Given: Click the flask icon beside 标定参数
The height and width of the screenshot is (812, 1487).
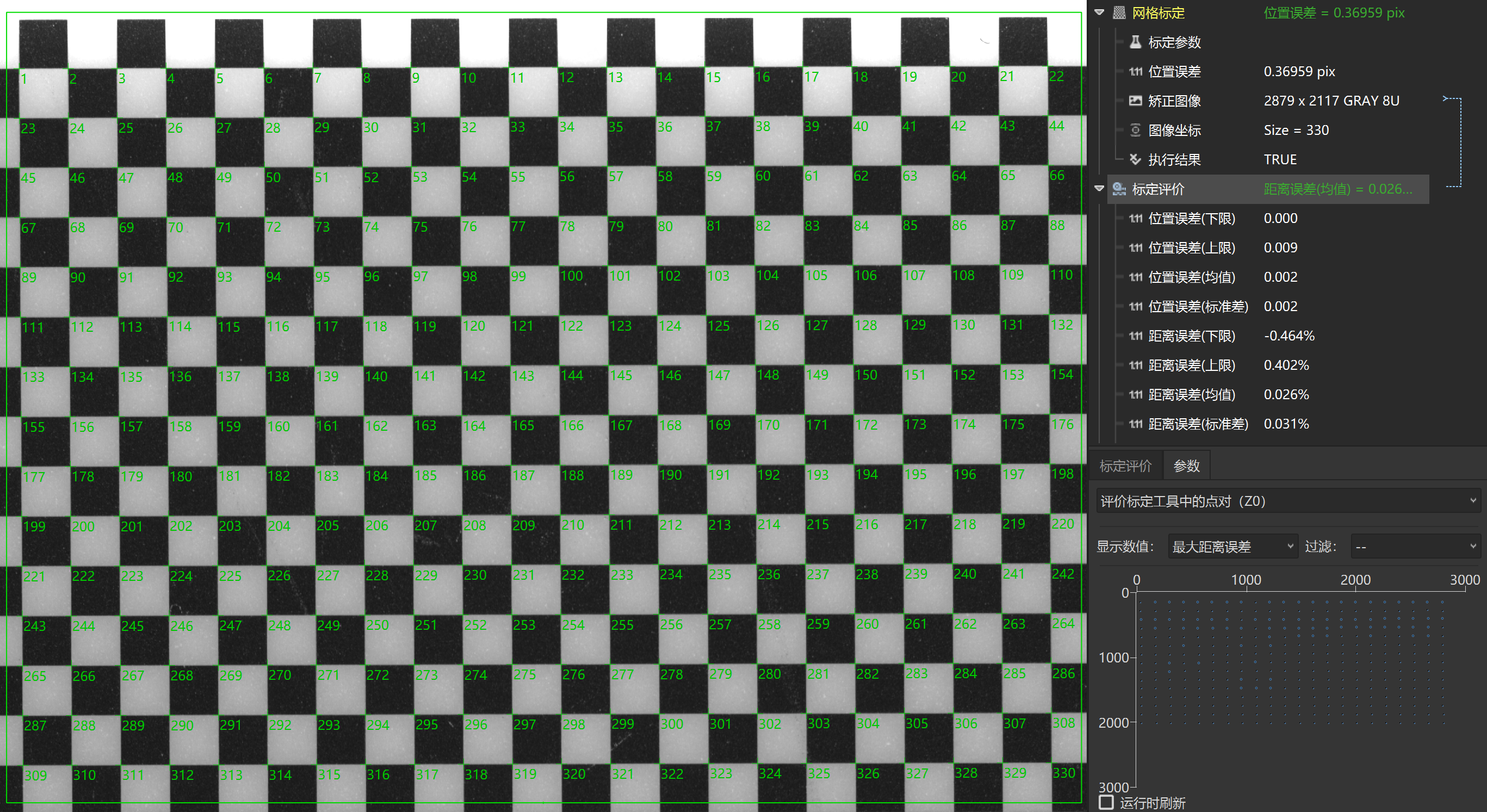Looking at the screenshot, I should [x=1135, y=42].
